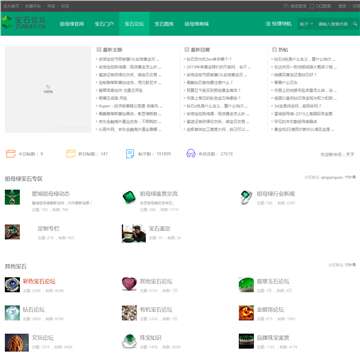Screen dimensions: 360x360
Task: Click the 珠宝知识 ring icon
Action: pos(129,341)
